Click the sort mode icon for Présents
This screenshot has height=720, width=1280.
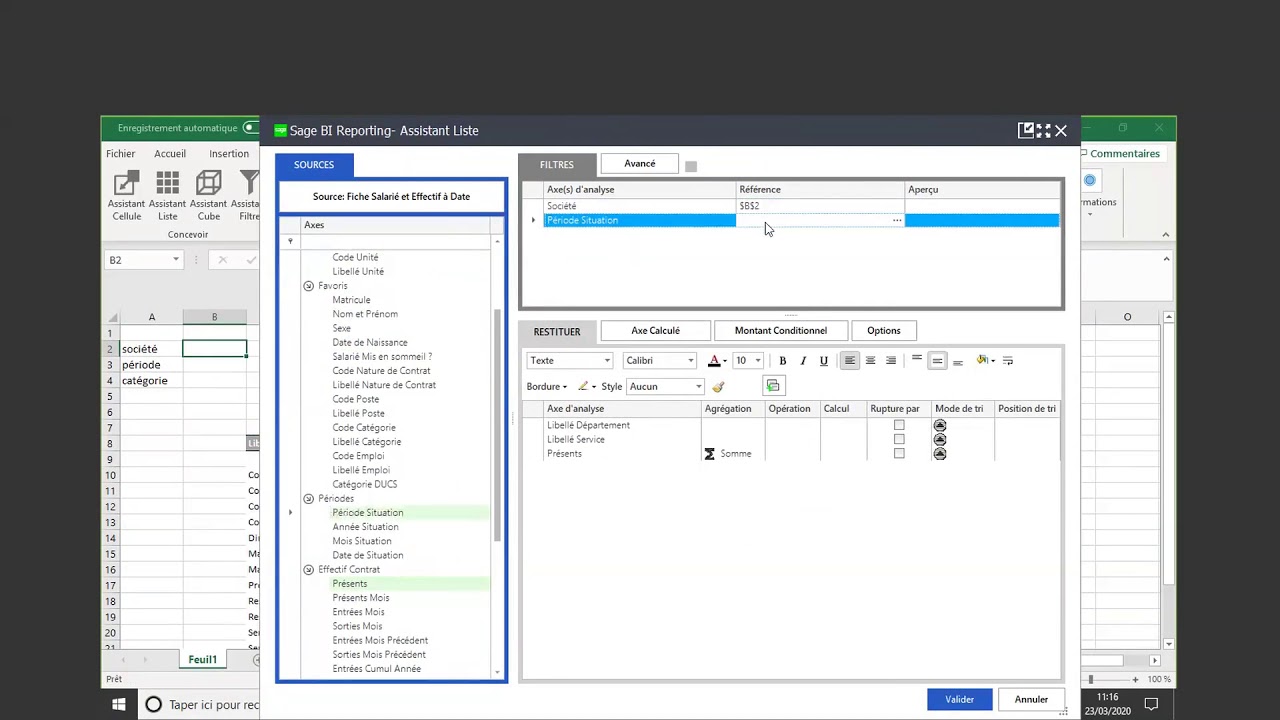pyautogui.click(x=939, y=453)
